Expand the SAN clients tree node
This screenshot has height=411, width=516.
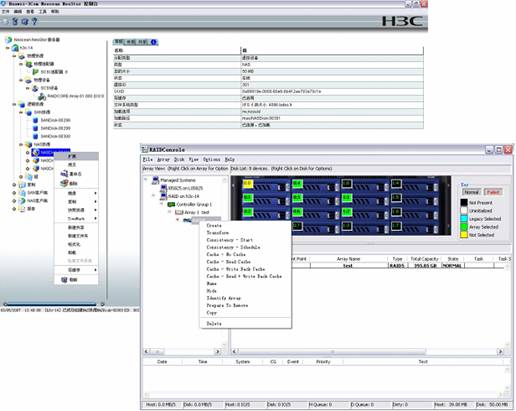14,193
